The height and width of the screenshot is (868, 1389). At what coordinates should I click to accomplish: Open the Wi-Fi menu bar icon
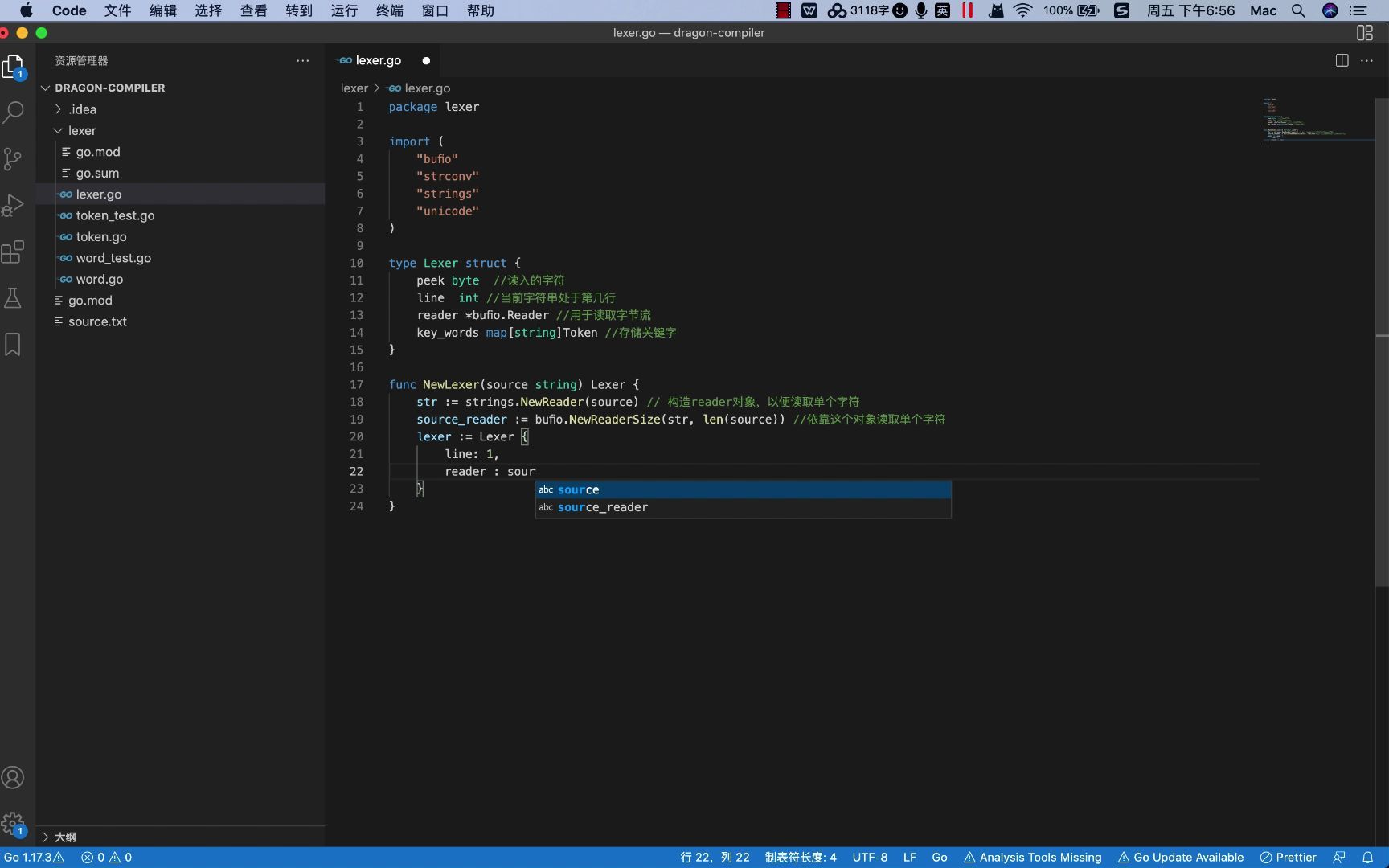(1022, 10)
